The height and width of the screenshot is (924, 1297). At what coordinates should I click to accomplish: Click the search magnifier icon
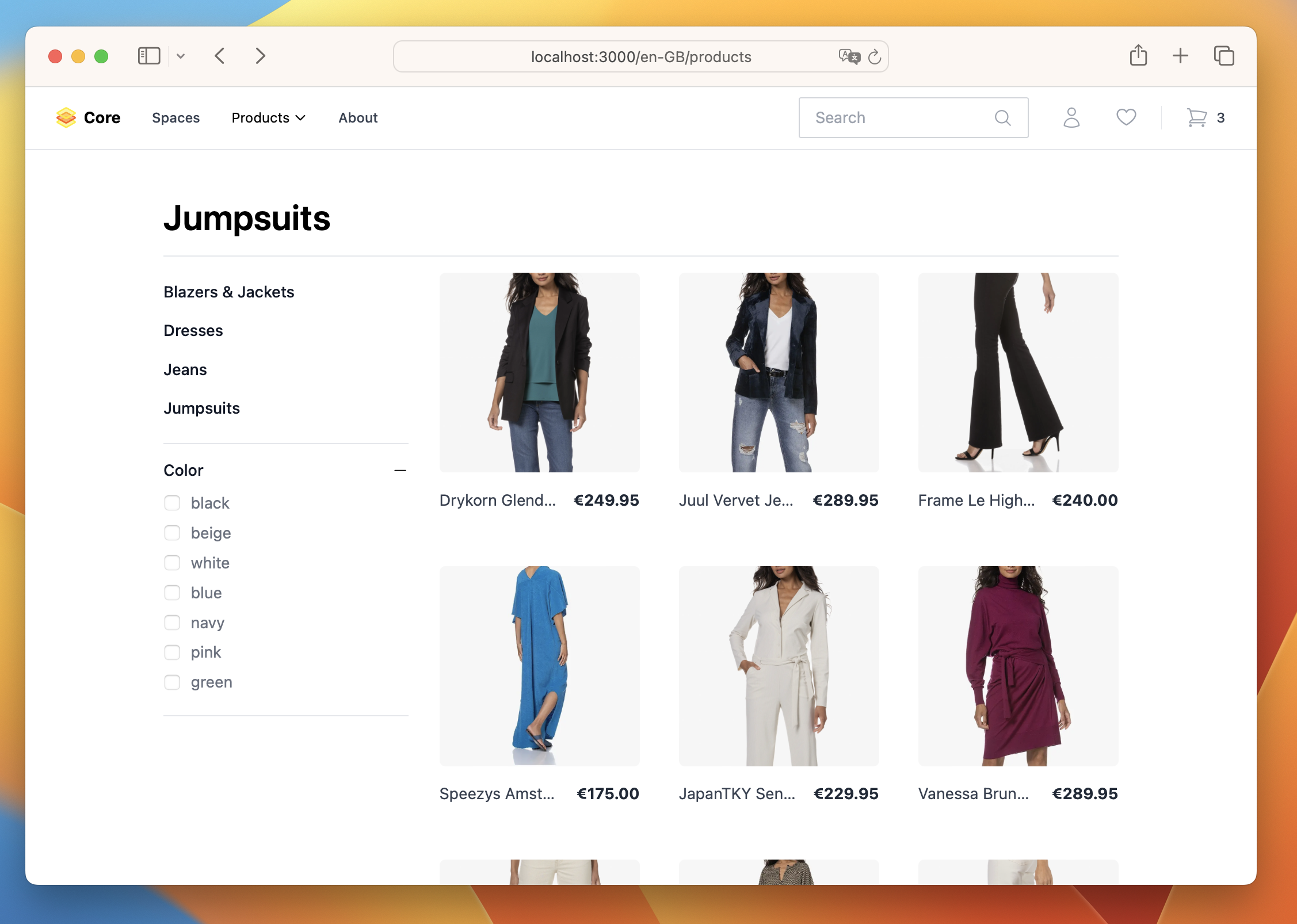[x=1002, y=118]
